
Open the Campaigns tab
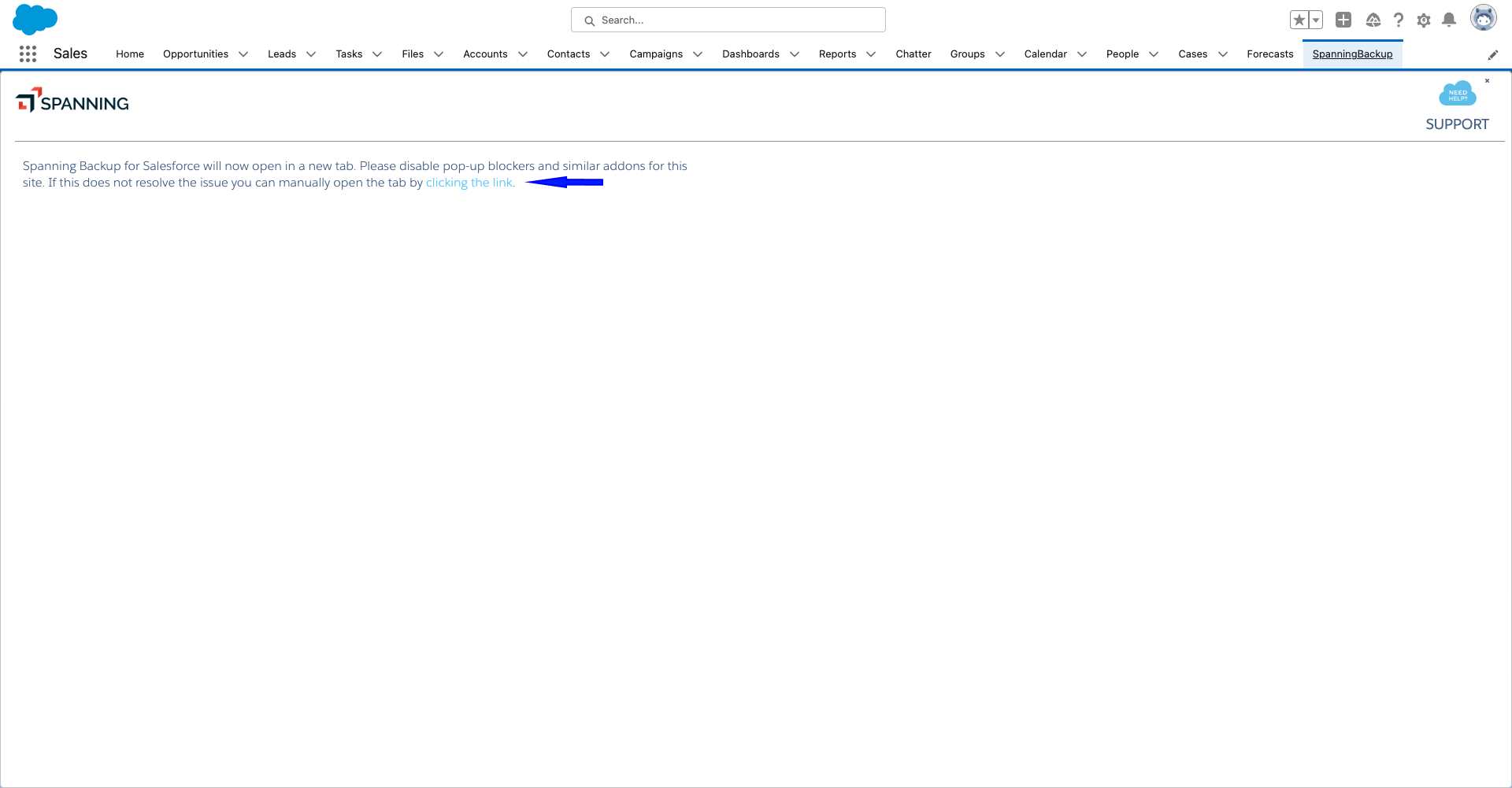pyautogui.click(x=656, y=54)
